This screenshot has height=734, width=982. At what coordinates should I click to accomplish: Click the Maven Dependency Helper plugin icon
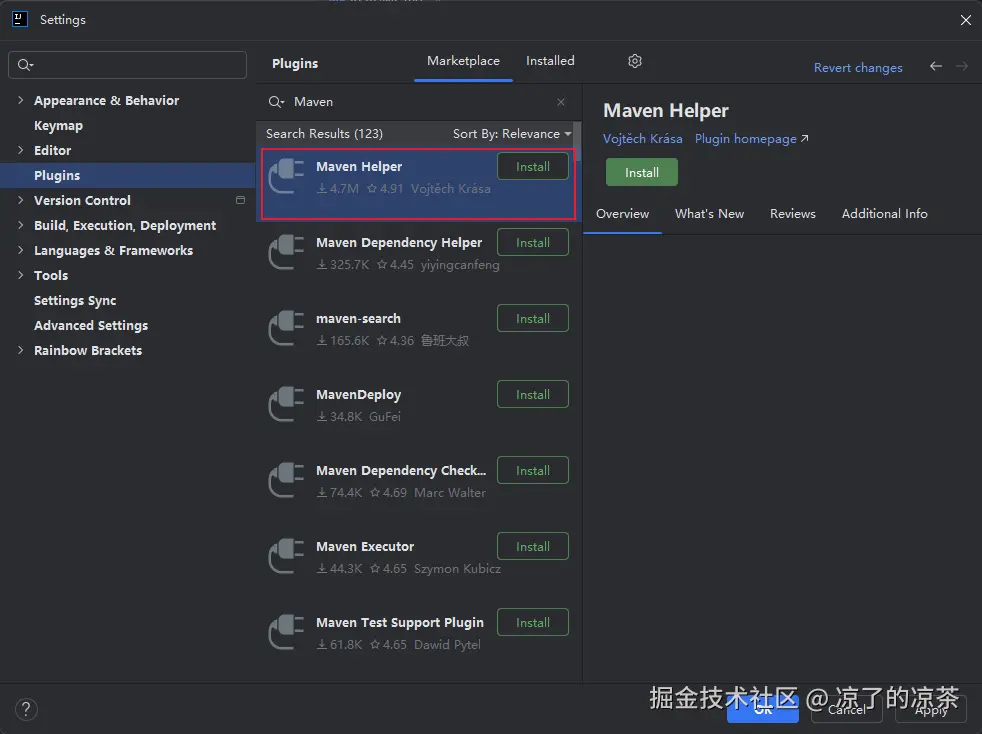click(286, 252)
